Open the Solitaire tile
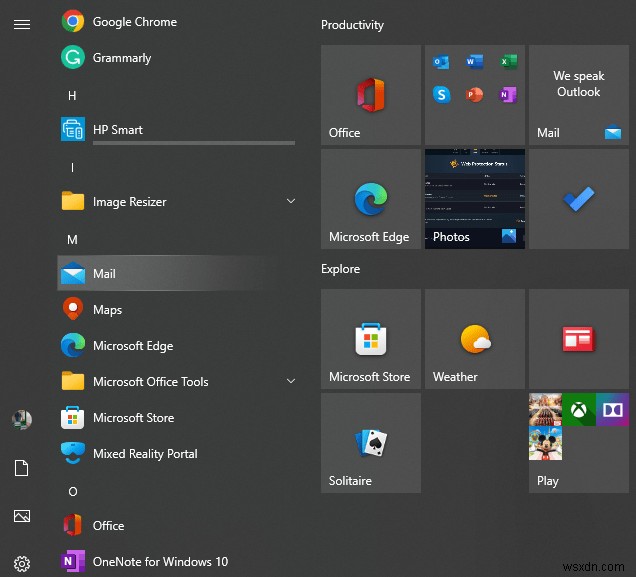 (371, 443)
